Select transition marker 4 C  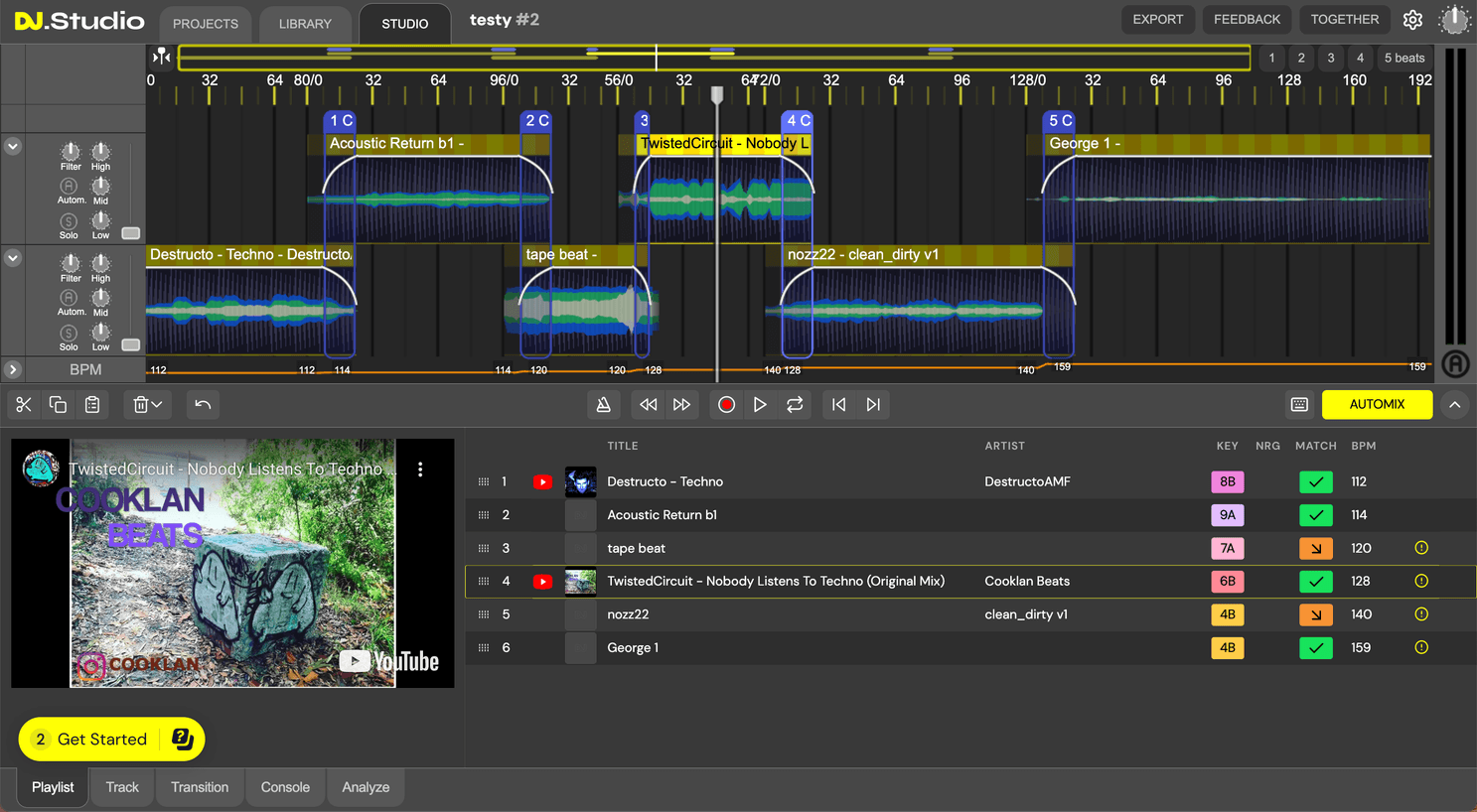(798, 120)
